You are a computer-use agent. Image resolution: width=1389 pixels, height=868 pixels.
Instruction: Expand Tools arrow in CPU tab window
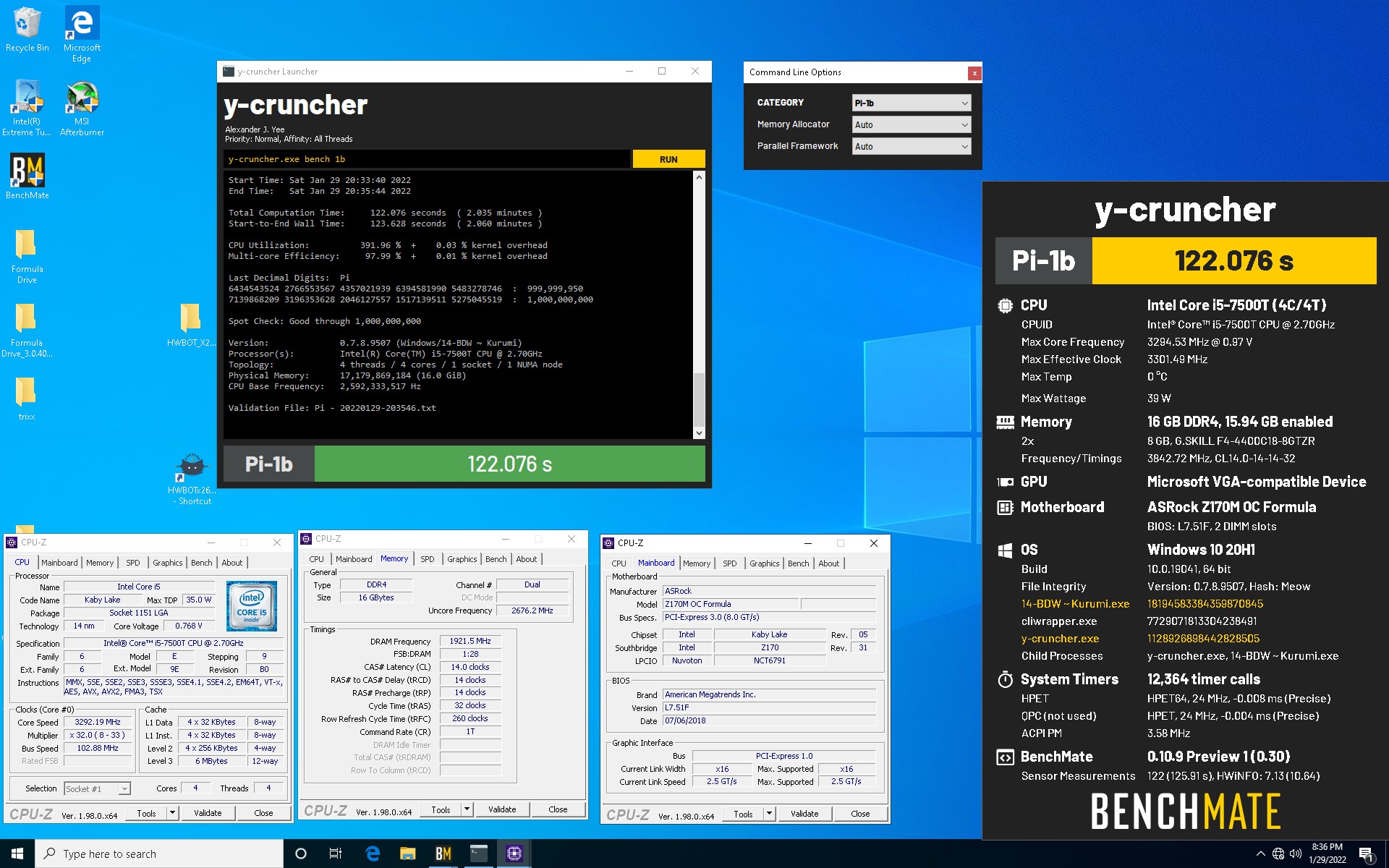(172, 813)
